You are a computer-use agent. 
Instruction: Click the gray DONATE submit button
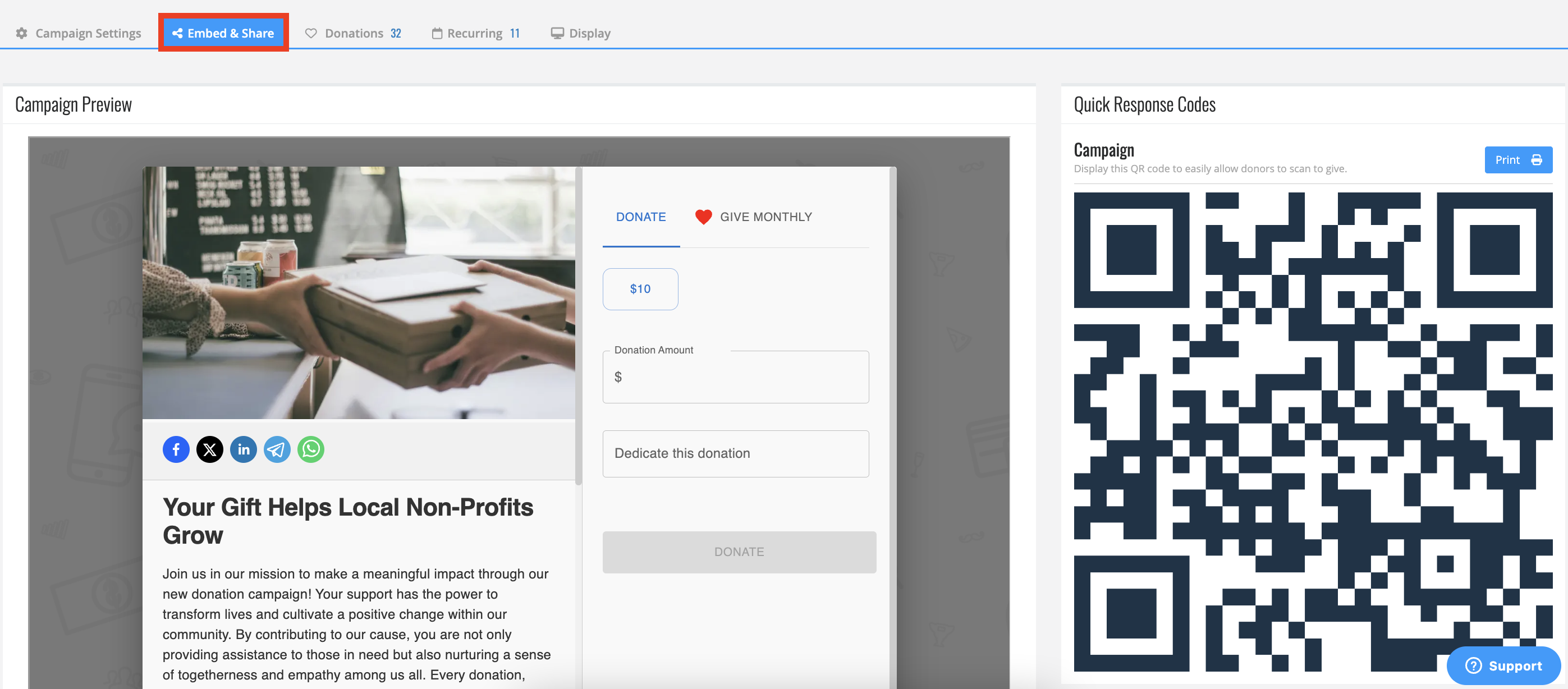click(739, 552)
